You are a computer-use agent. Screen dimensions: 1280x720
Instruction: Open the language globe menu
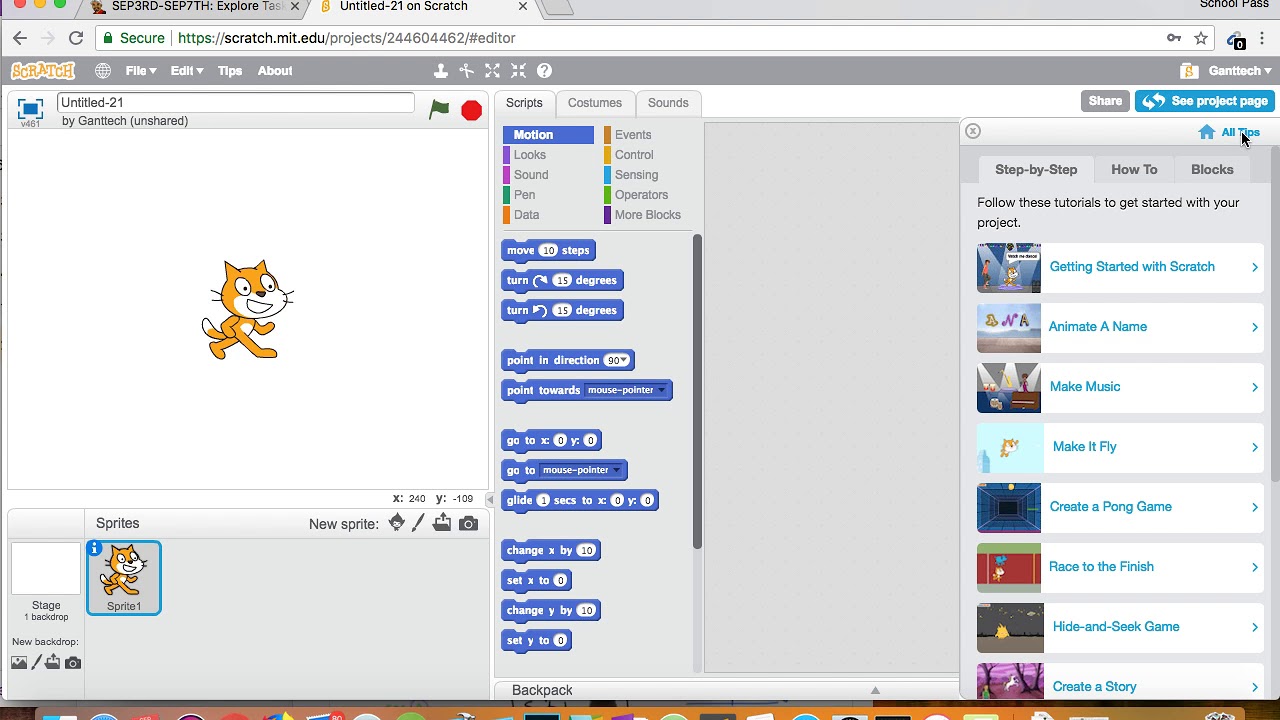pyautogui.click(x=103, y=71)
